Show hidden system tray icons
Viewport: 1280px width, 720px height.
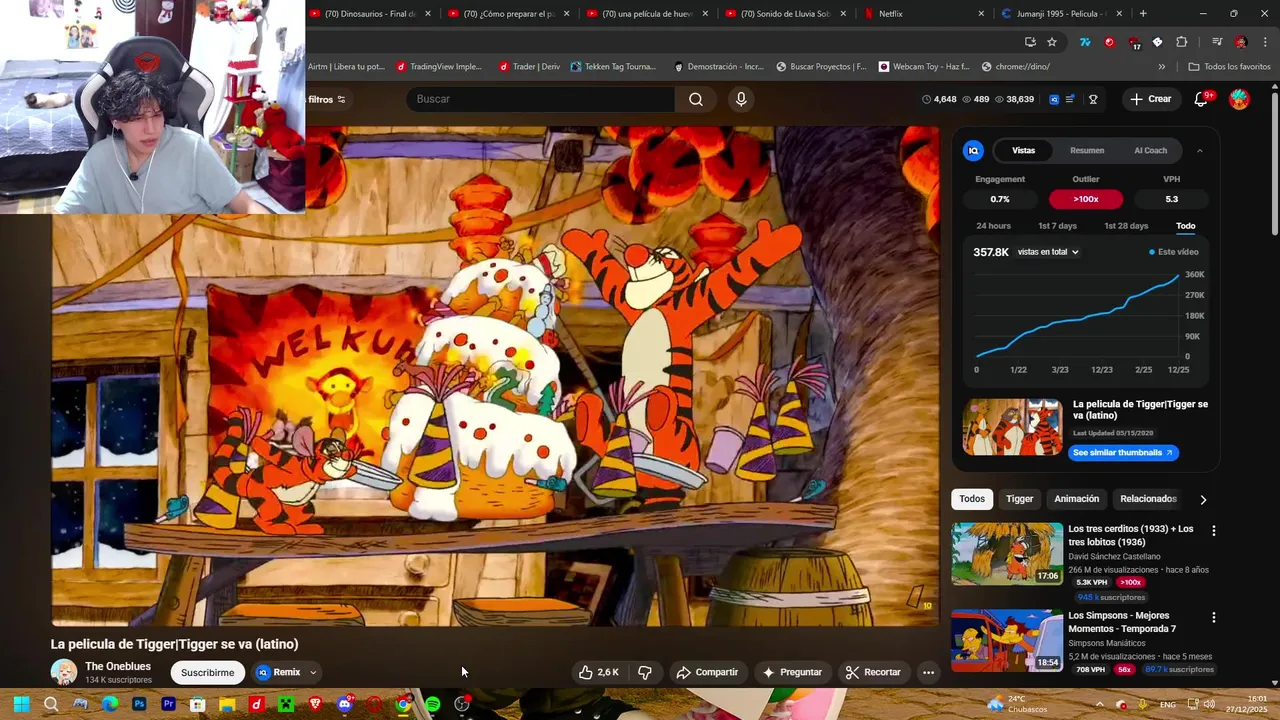[1099, 704]
